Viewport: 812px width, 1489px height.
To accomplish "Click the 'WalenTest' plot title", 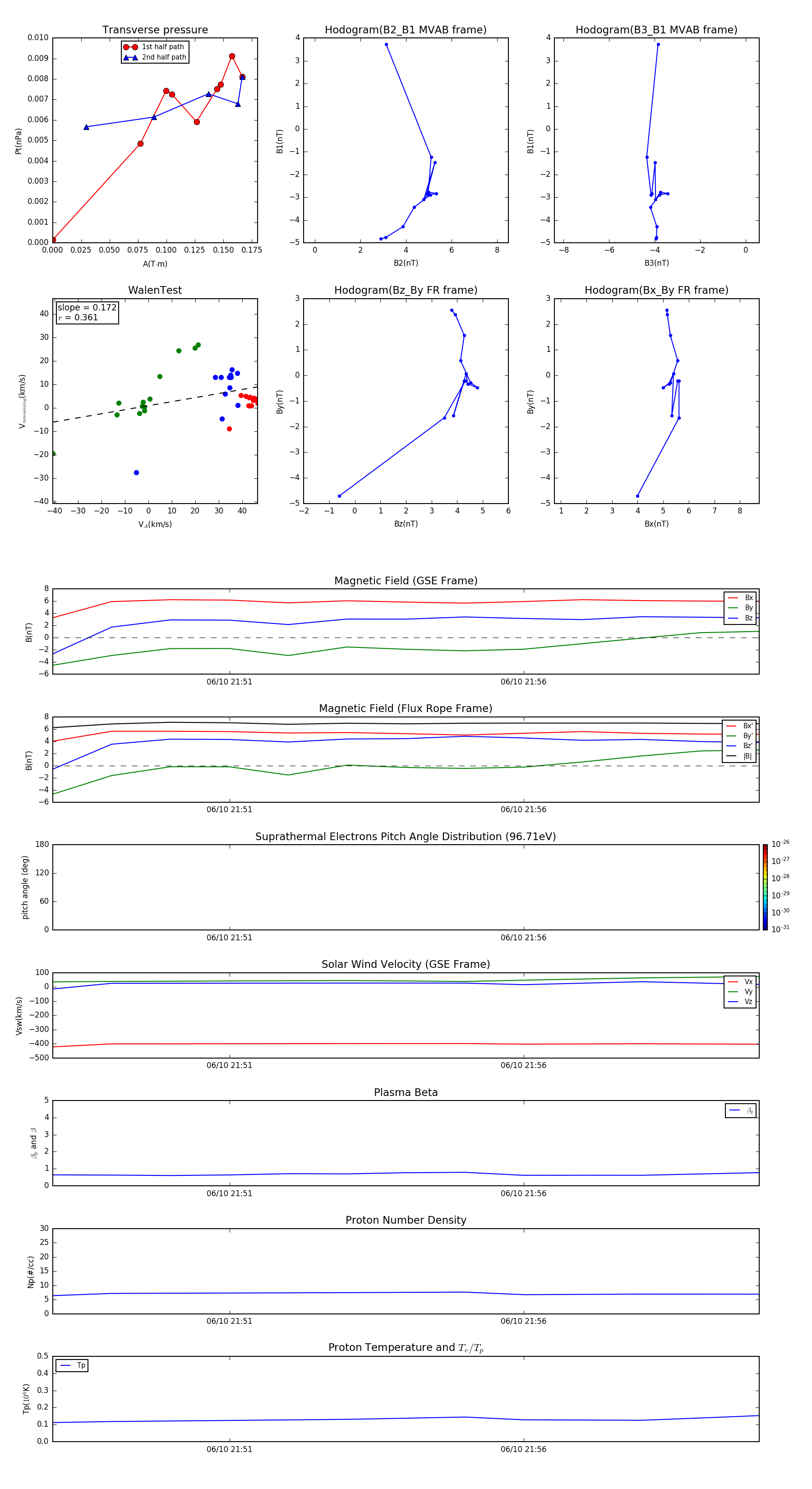I will (x=155, y=290).
